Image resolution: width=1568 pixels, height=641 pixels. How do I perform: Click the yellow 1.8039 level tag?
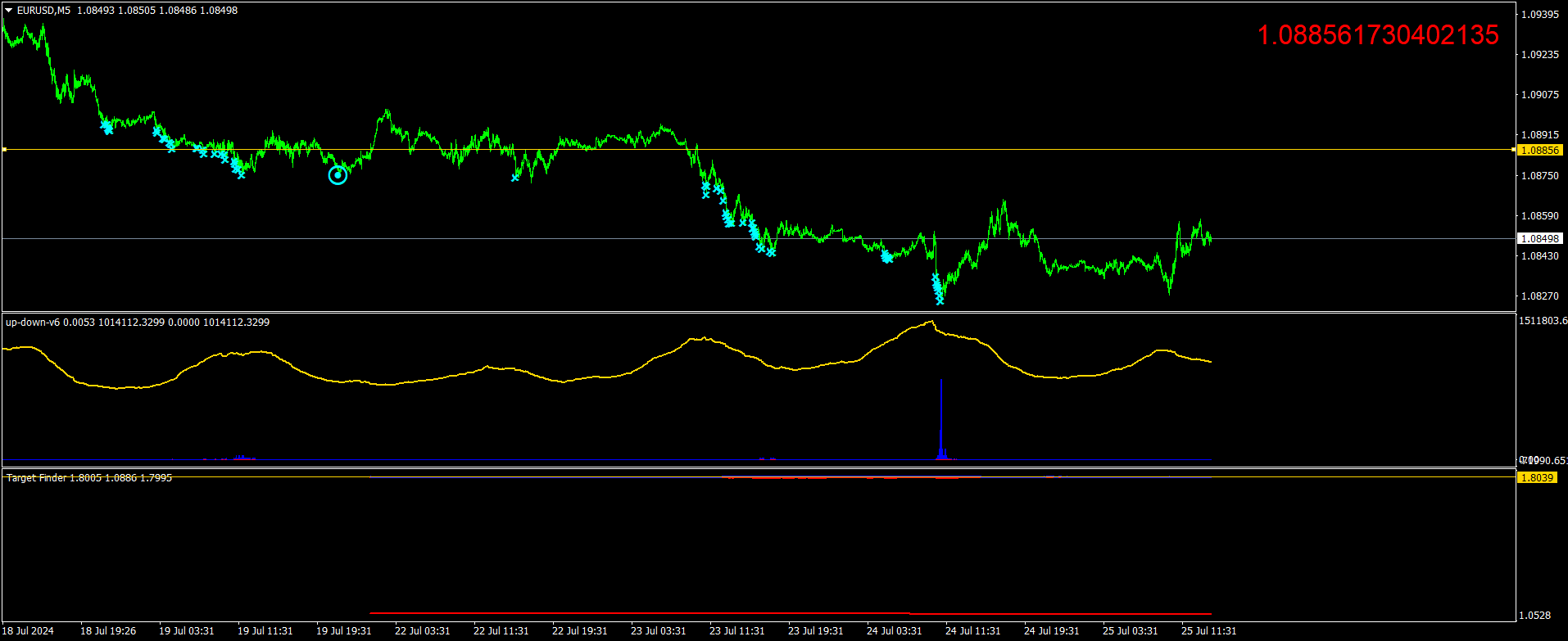point(1537,477)
